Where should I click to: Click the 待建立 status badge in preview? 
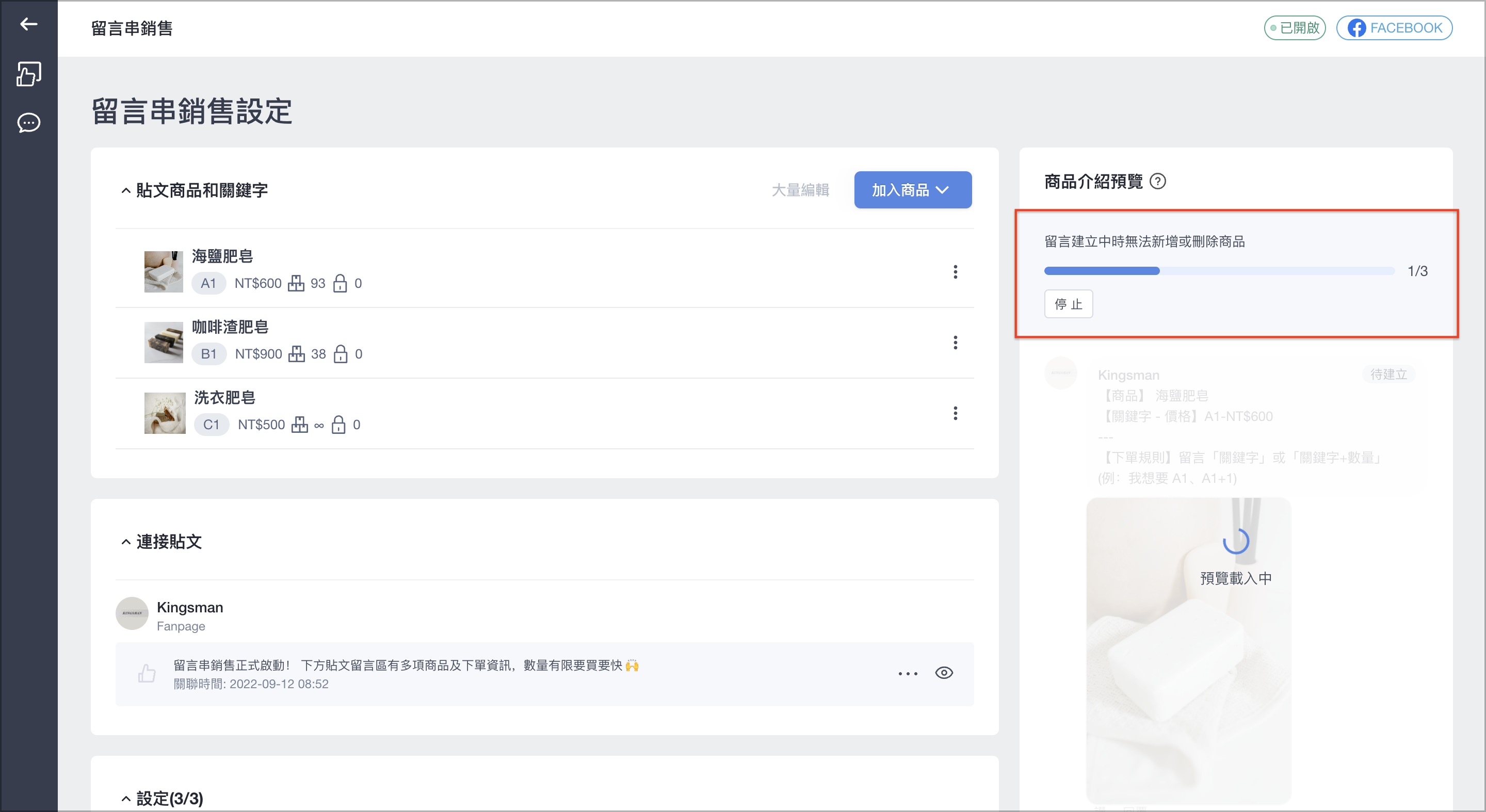1388,375
